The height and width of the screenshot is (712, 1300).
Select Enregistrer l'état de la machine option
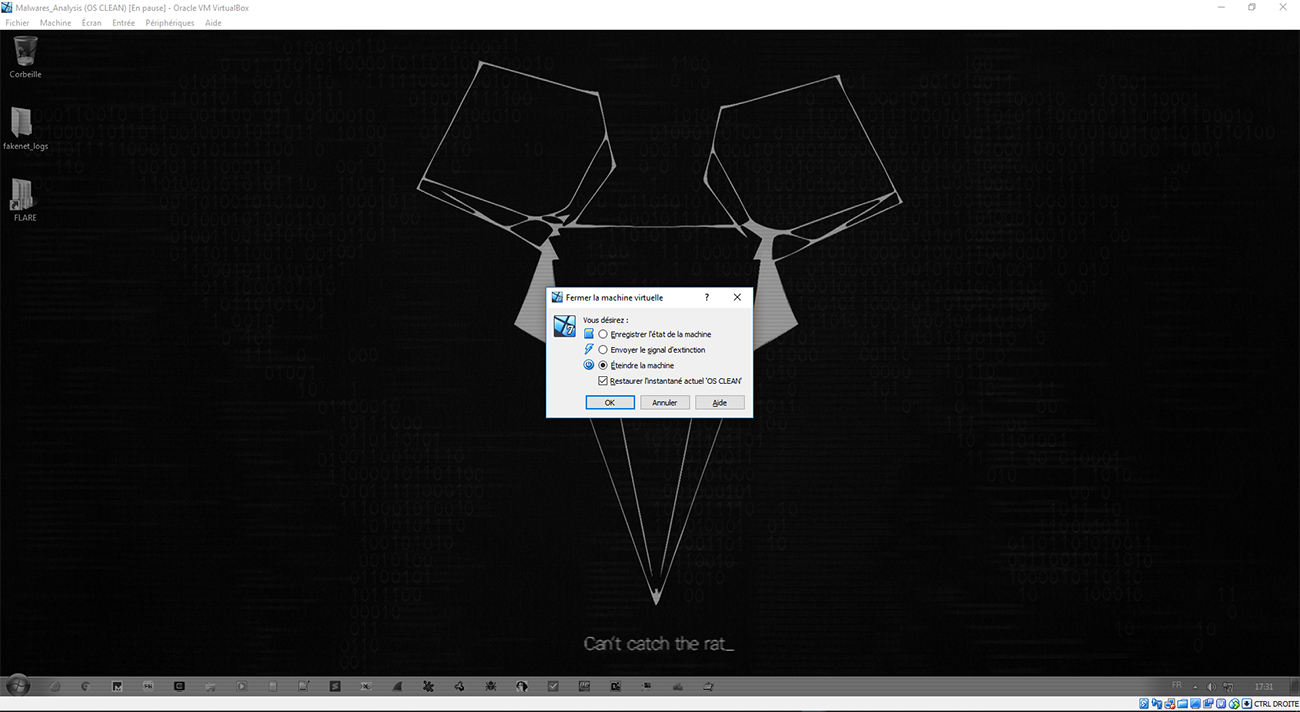pos(601,334)
